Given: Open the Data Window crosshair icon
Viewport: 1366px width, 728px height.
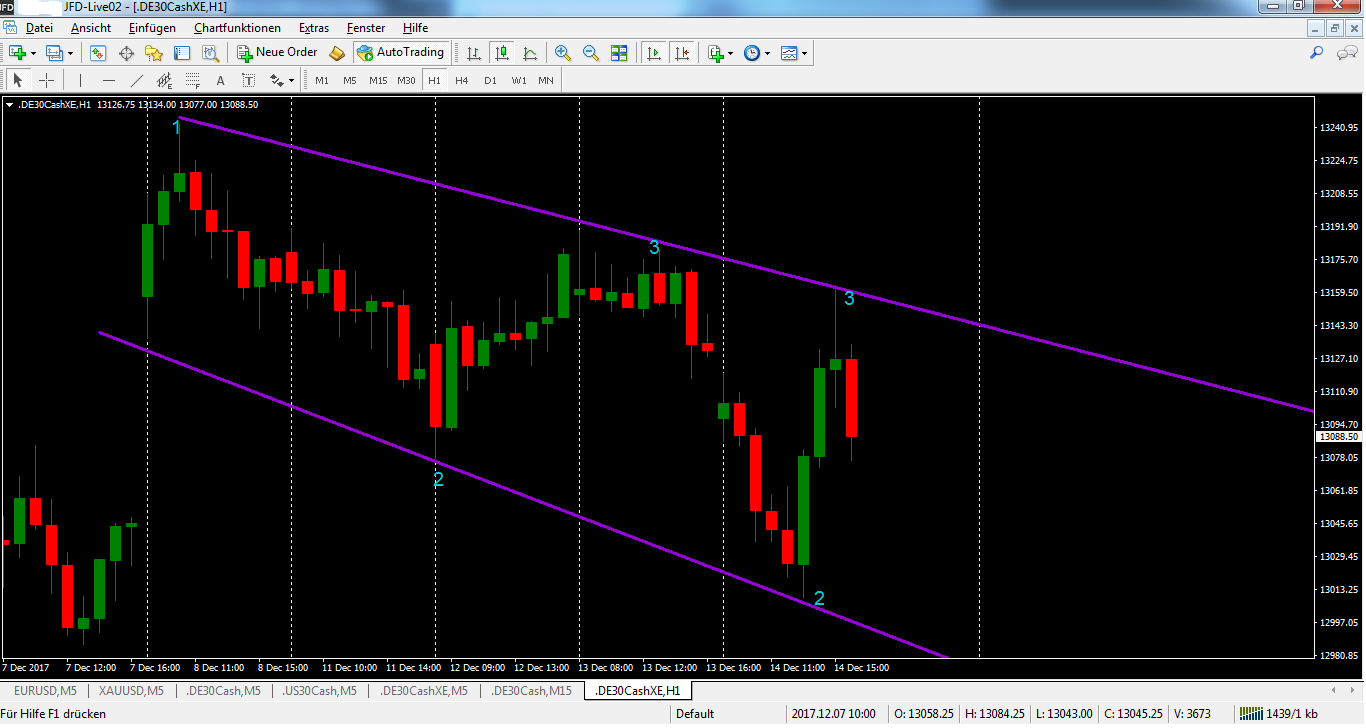Looking at the screenshot, I should tap(126, 52).
